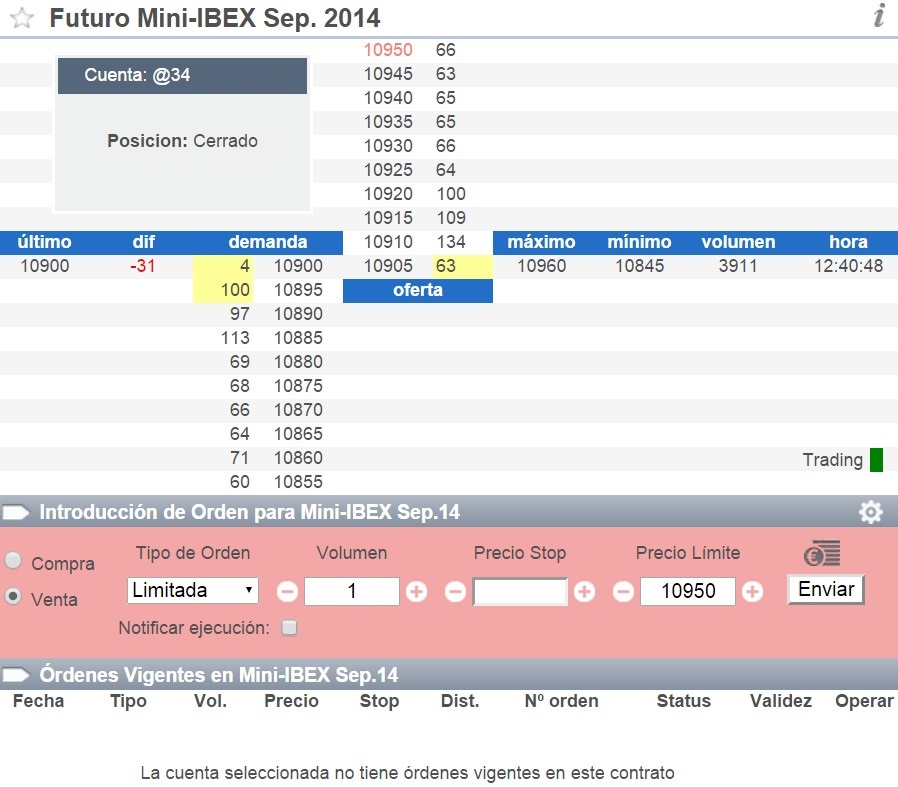Click offer price 10940
The width and height of the screenshot is (898, 787).
pyautogui.click(x=388, y=98)
